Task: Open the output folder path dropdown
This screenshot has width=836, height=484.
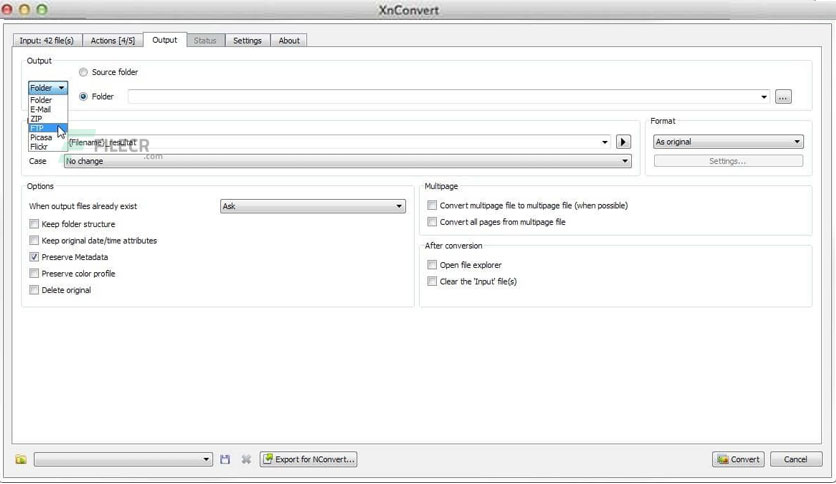Action: [x=764, y=97]
